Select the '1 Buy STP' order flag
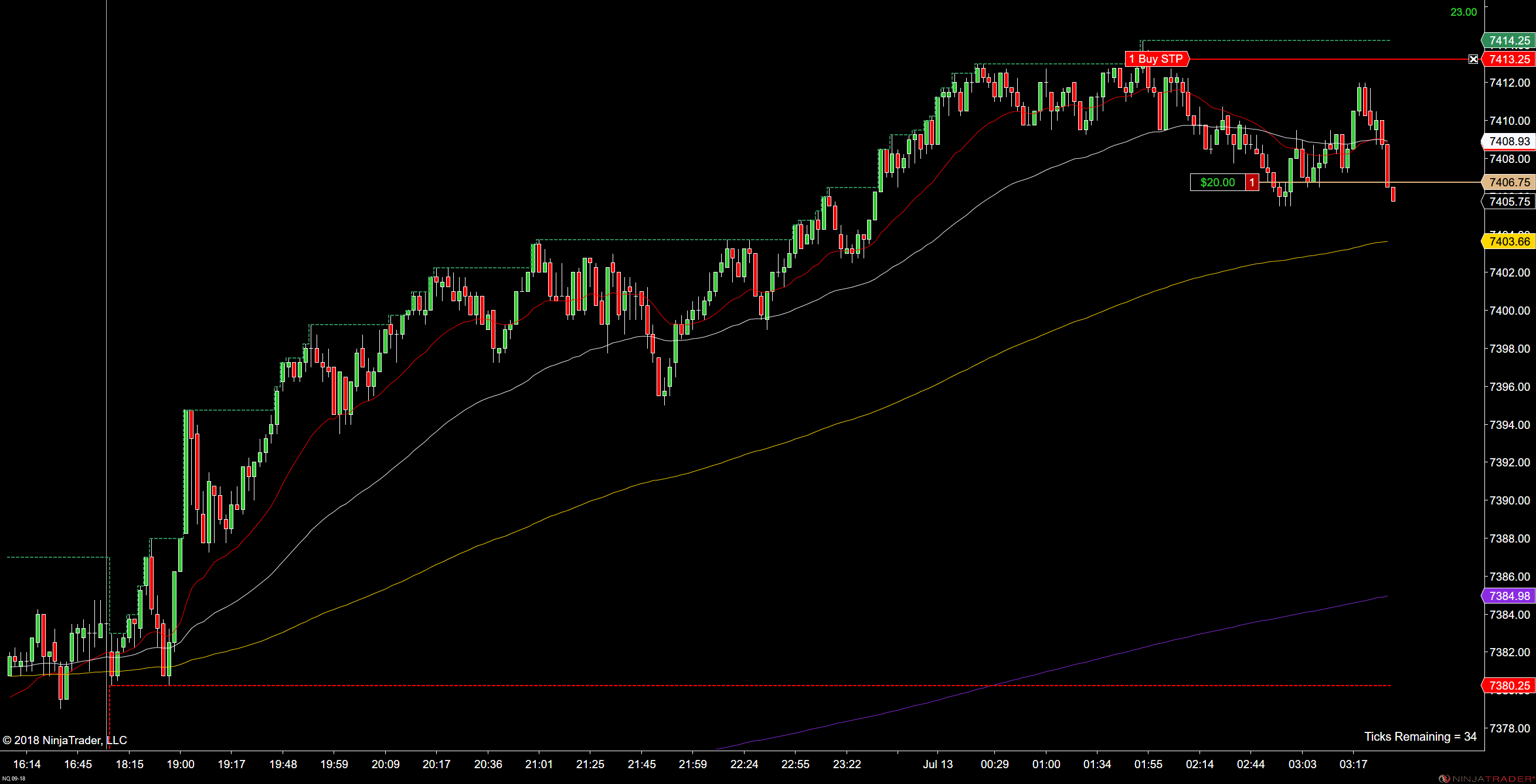 coord(1157,59)
